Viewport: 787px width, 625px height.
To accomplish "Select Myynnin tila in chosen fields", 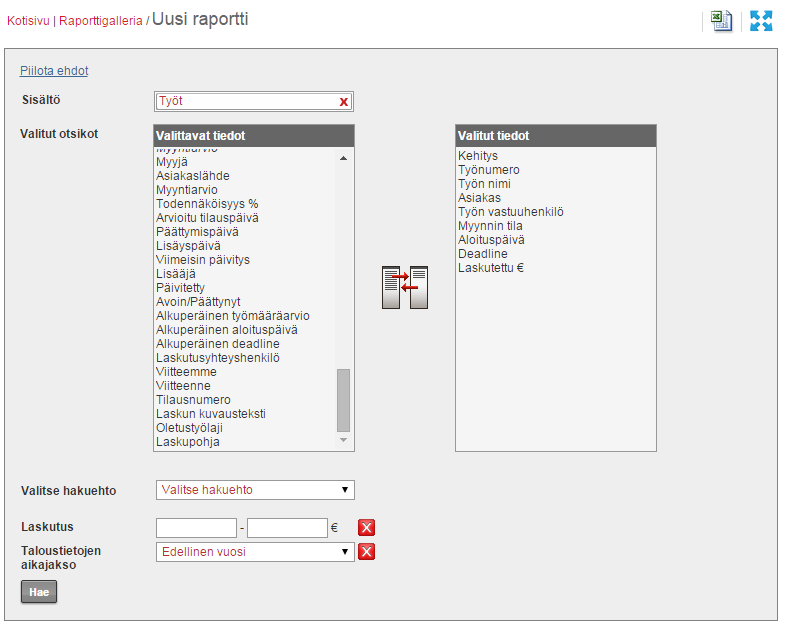I will (x=490, y=226).
